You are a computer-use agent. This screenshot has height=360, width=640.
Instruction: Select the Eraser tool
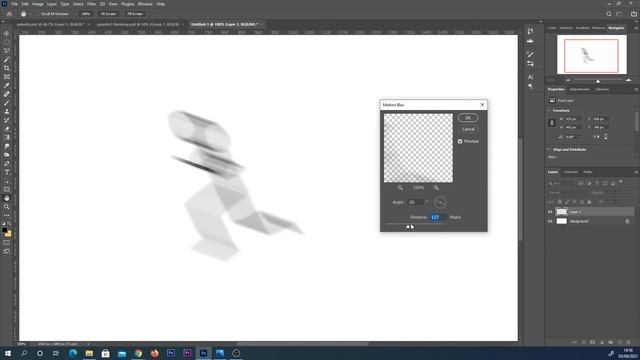7,129
